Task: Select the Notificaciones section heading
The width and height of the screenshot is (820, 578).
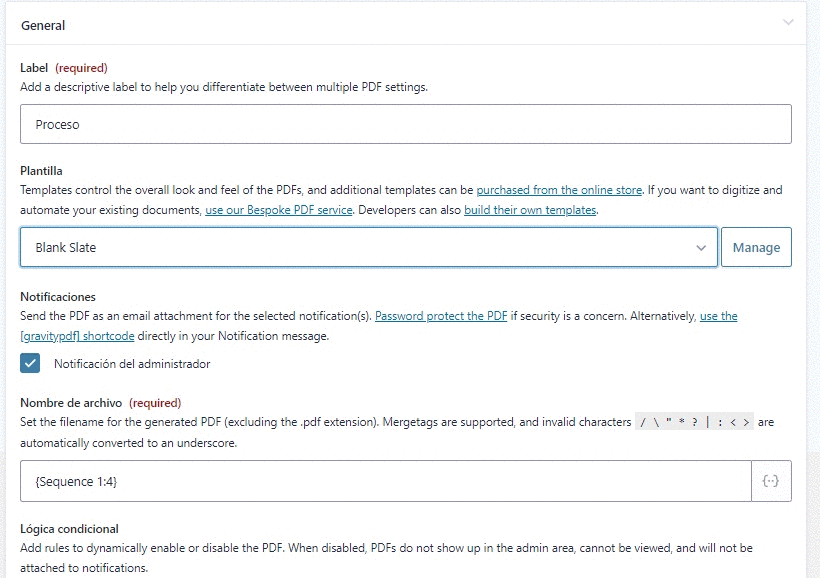Action: point(58,297)
